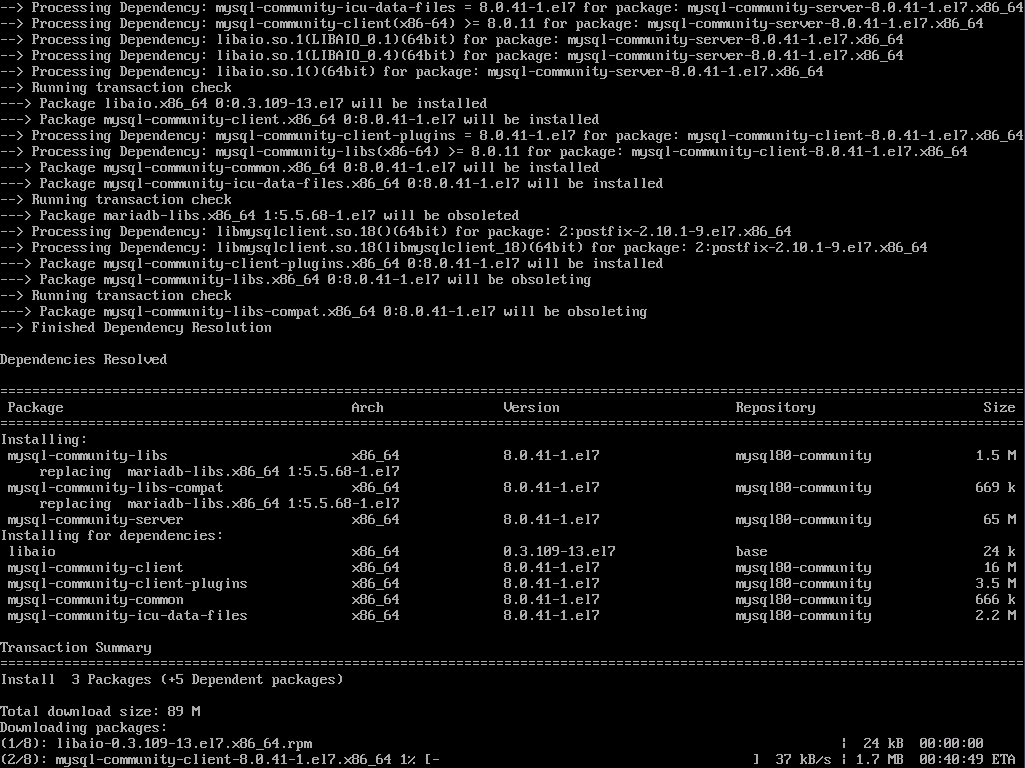The height and width of the screenshot is (768, 1025).
Task: Click the libaio version '0.3.109-13.el7' cell
Action: [560, 552]
